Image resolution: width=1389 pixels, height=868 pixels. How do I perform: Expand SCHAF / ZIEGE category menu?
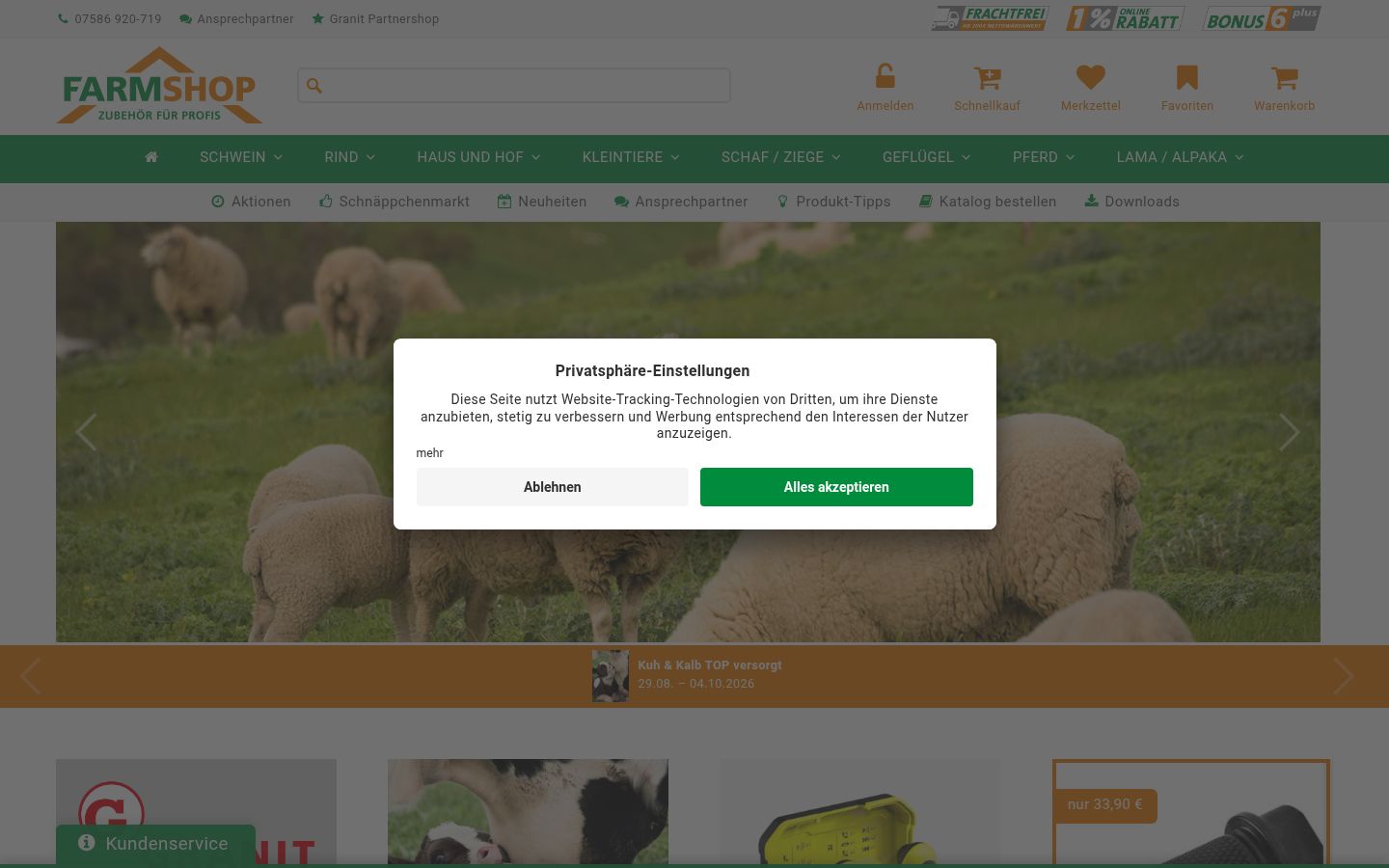(781, 157)
